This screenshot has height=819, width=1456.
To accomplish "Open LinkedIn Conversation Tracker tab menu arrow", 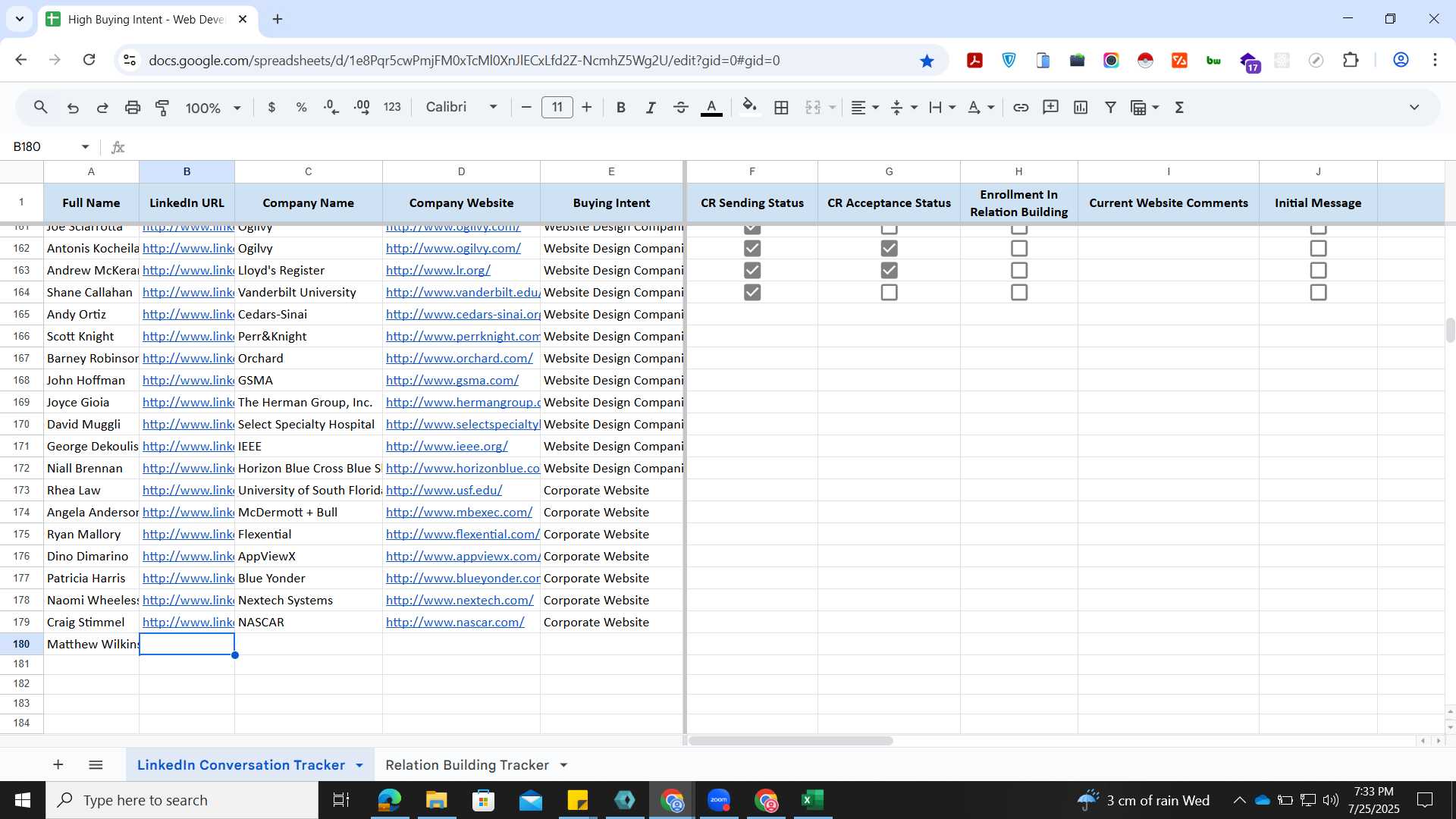I will pyautogui.click(x=359, y=765).
